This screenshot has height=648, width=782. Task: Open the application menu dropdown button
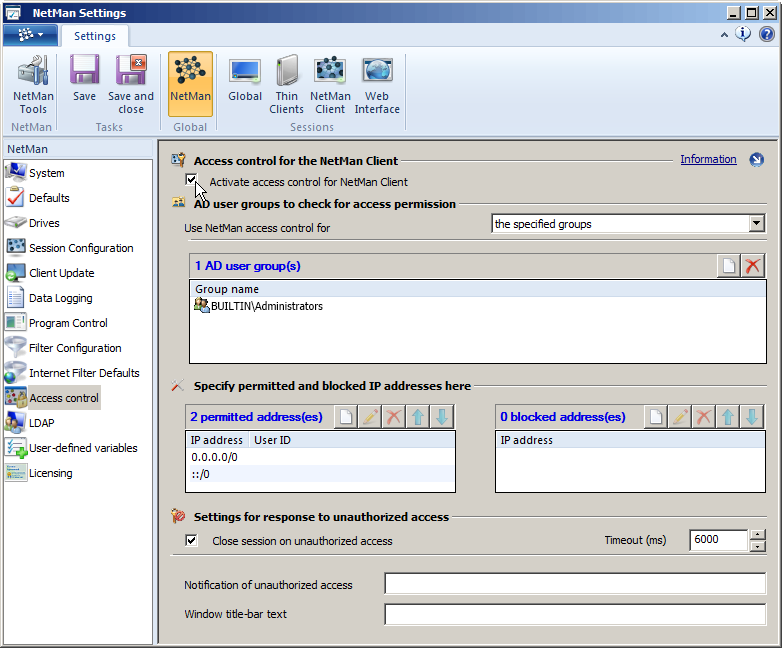[30, 35]
